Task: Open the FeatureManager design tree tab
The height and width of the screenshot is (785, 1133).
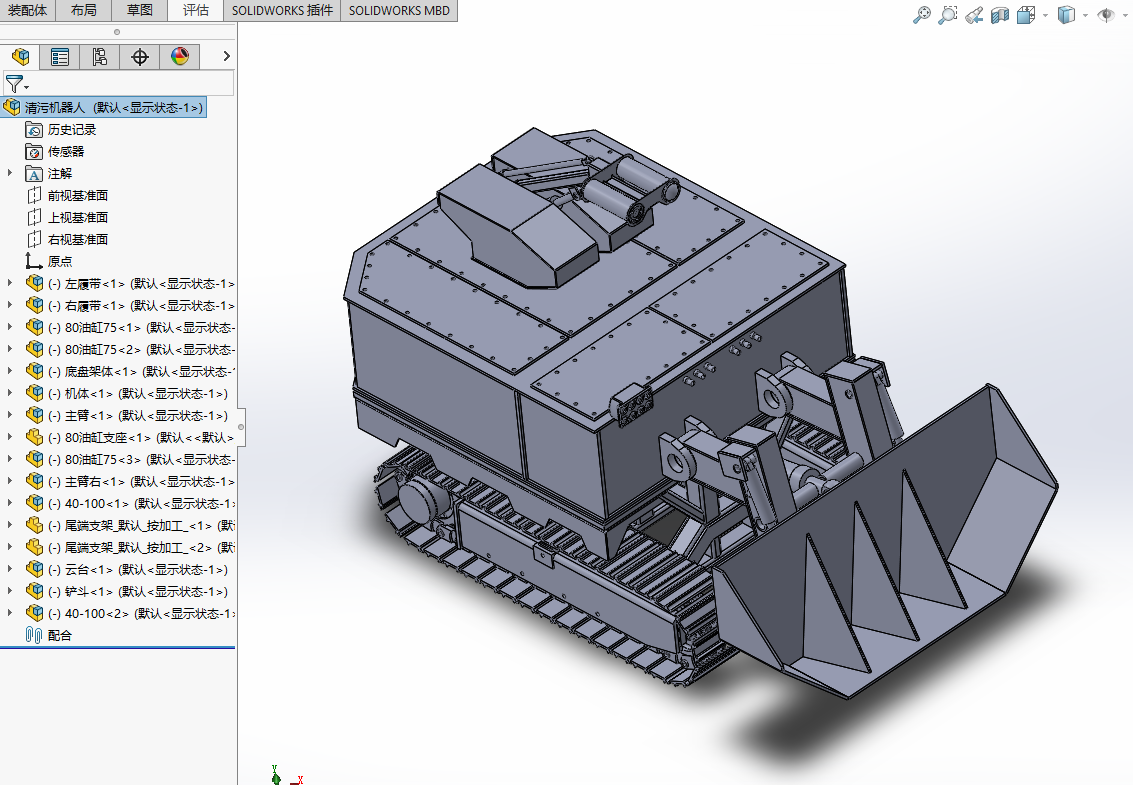Action: coord(21,56)
